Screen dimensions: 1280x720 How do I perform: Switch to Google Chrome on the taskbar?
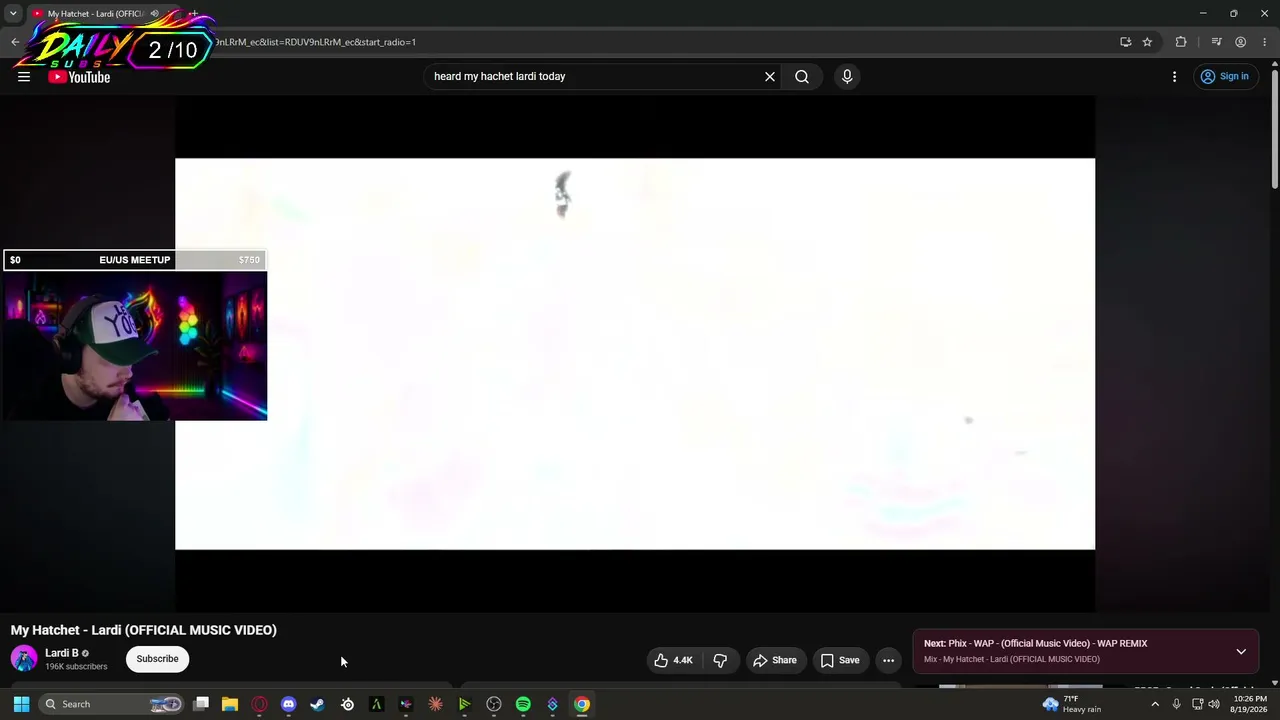(x=582, y=704)
